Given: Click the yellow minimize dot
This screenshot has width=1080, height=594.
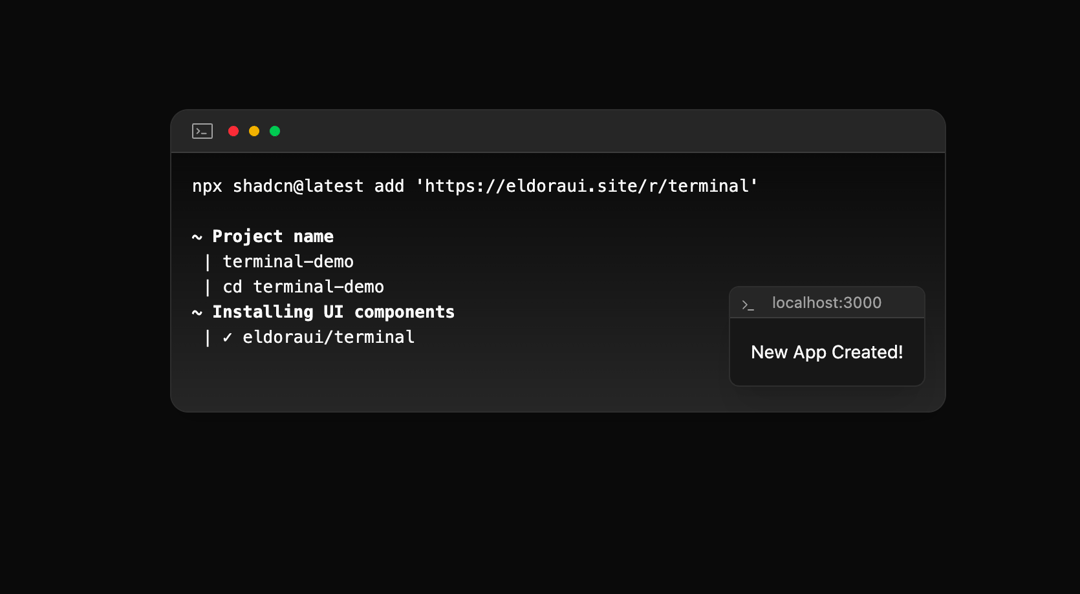Looking at the screenshot, I should pyautogui.click(x=254, y=131).
